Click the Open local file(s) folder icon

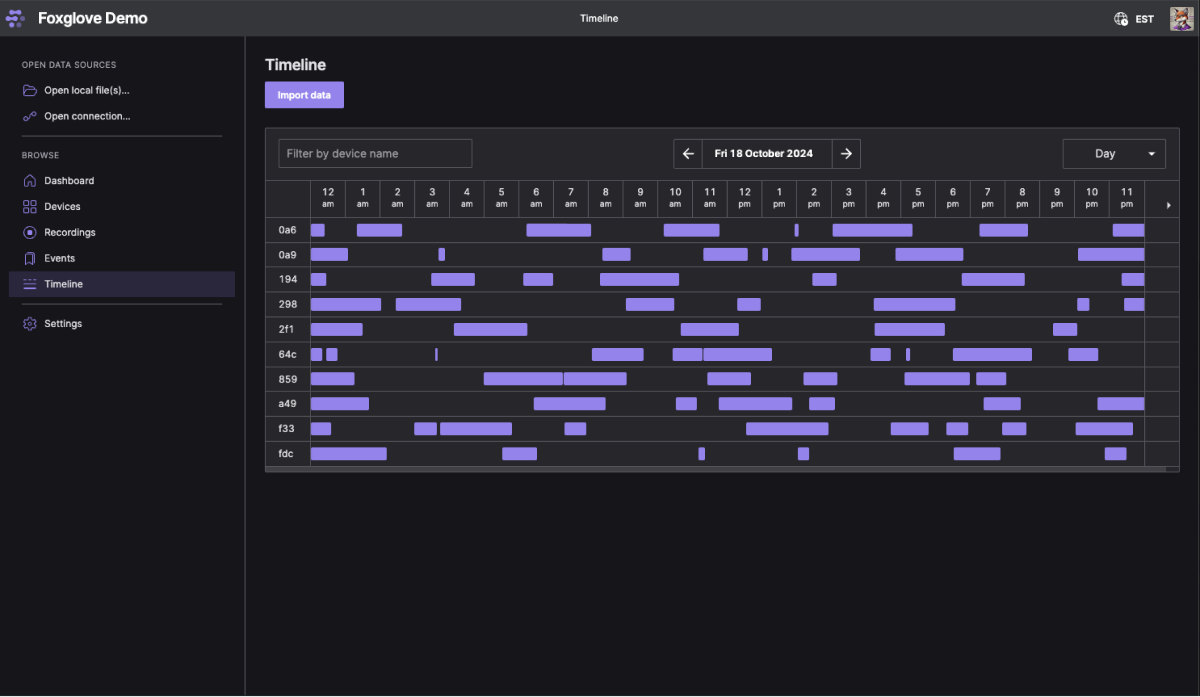30,91
